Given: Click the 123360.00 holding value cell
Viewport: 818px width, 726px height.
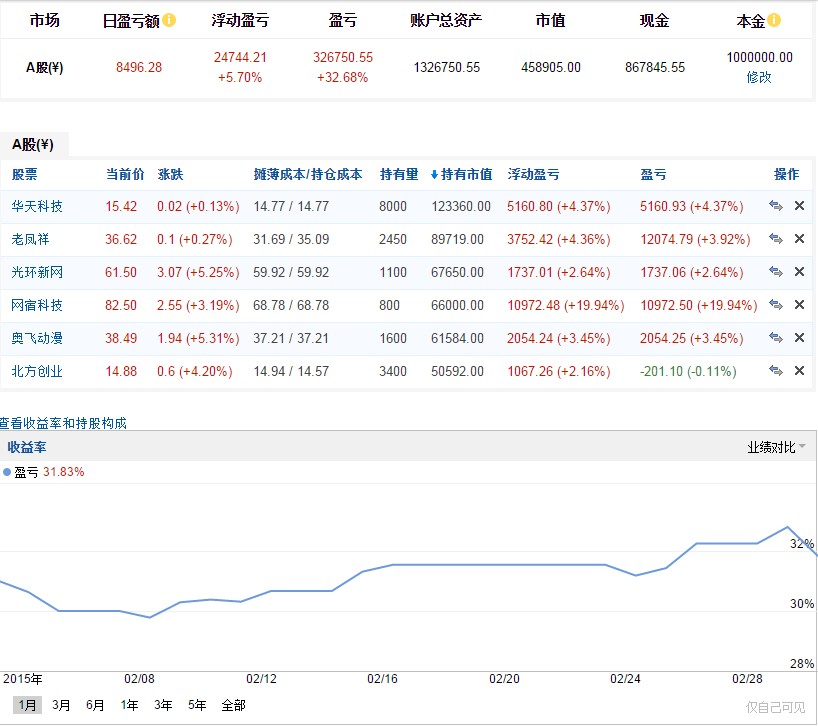Looking at the screenshot, I should click(x=461, y=207).
